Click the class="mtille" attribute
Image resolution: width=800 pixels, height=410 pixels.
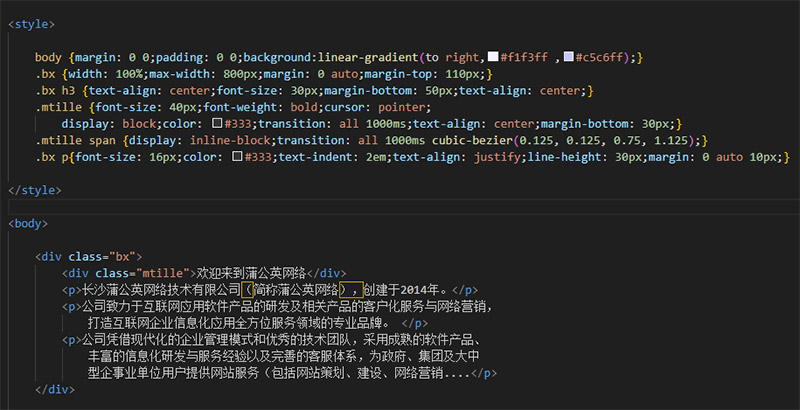142,273
